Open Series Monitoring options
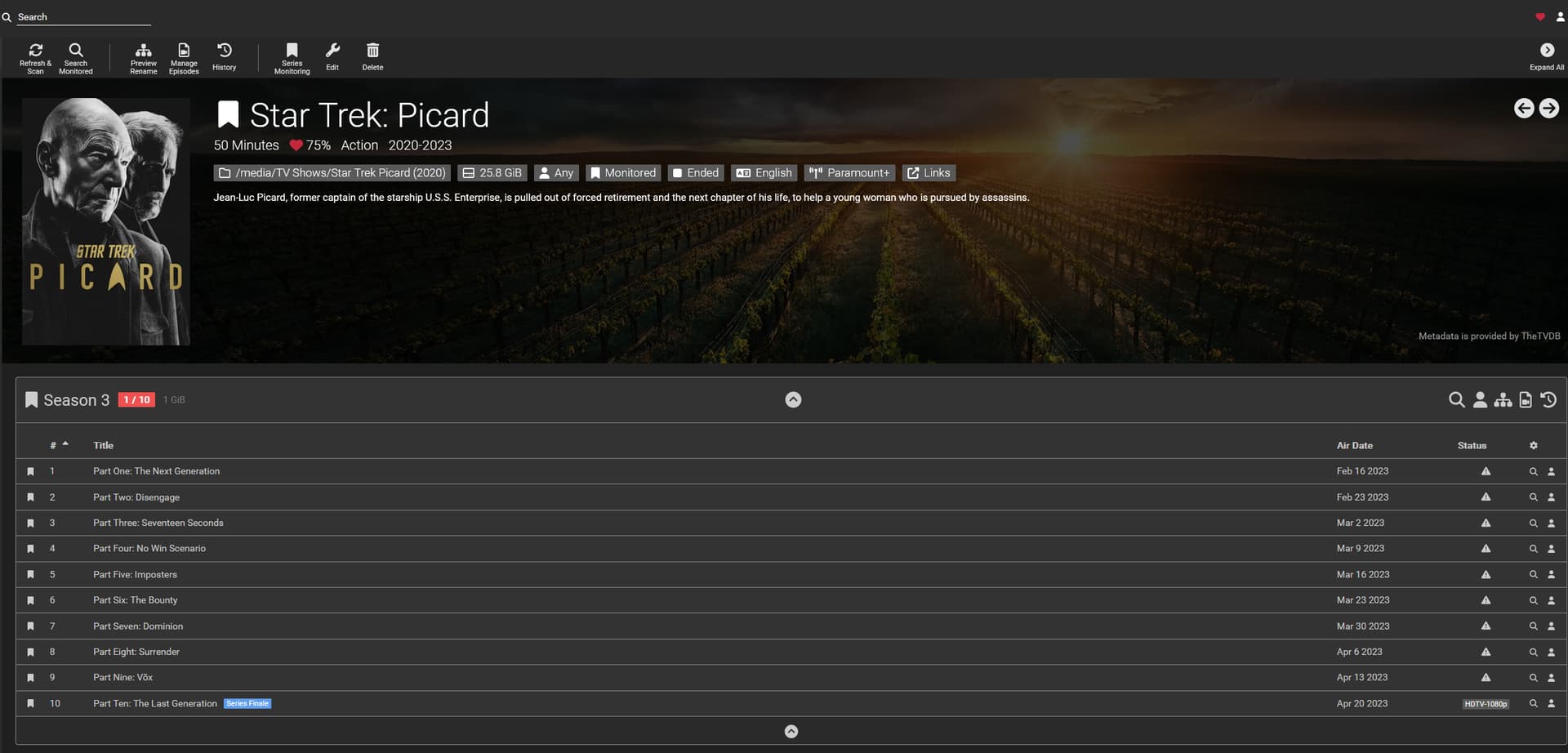1568x753 pixels. coord(292,58)
